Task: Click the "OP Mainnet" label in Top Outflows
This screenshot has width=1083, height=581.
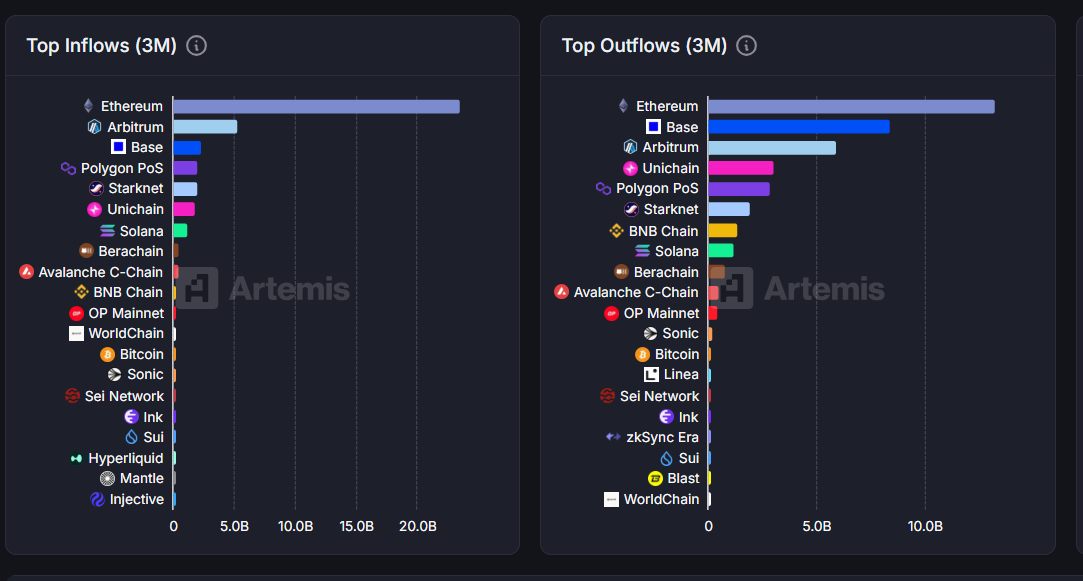Action: point(662,314)
